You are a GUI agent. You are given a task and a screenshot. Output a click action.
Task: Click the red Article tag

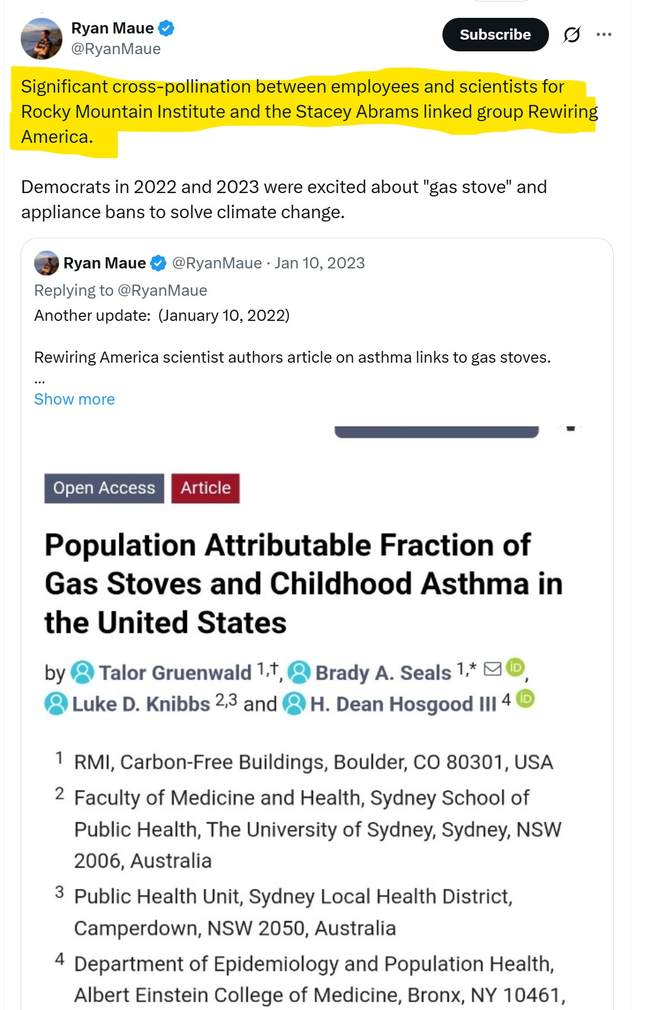(x=206, y=488)
